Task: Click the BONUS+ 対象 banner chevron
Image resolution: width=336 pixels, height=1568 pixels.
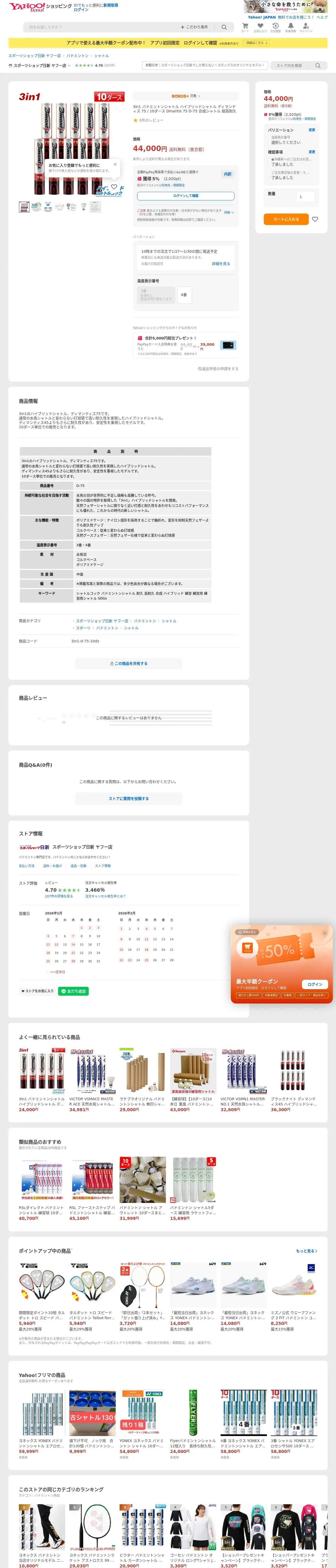Action: pyautogui.click(x=199, y=96)
